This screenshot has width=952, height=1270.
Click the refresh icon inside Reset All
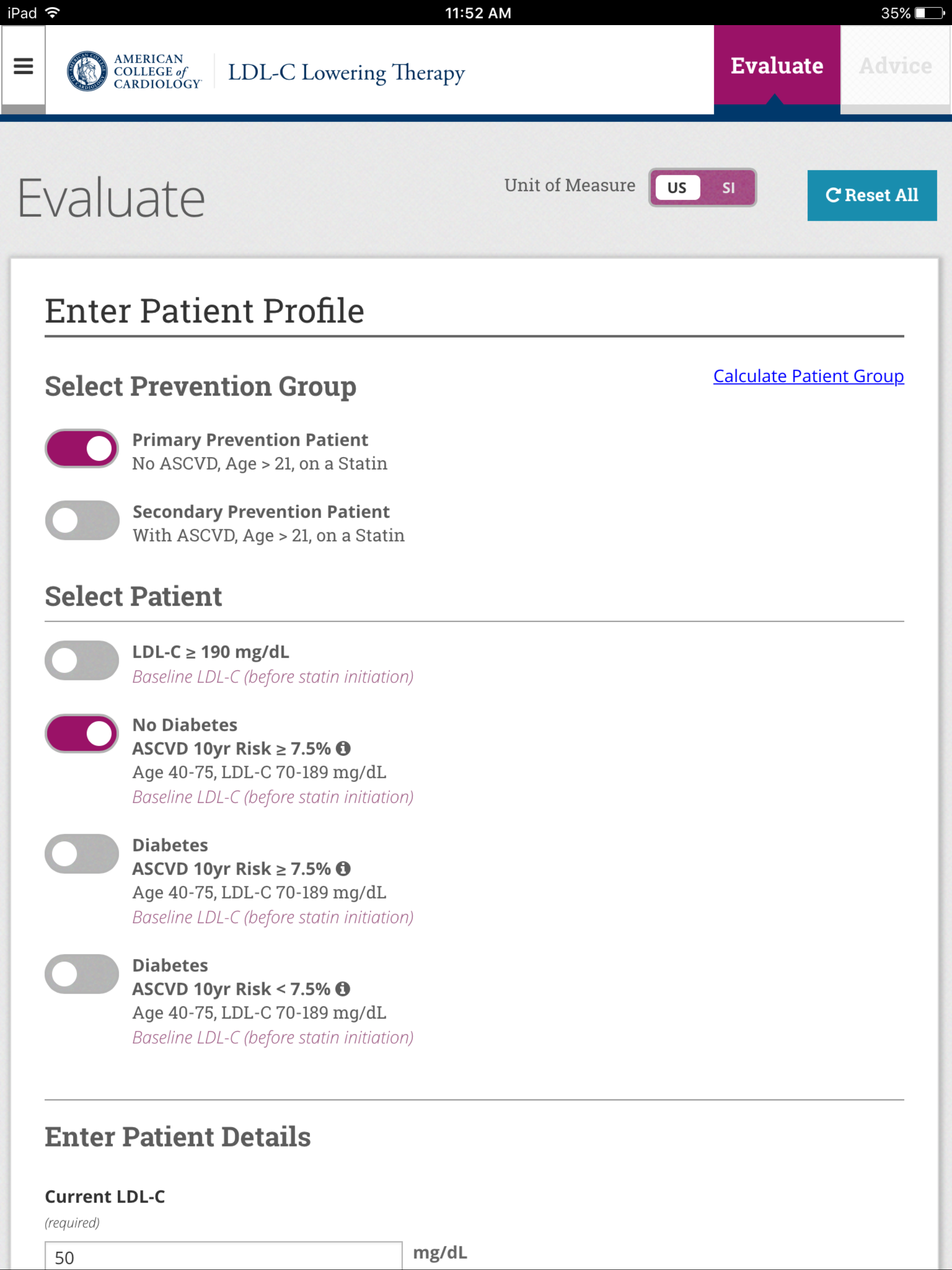click(834, 195)
